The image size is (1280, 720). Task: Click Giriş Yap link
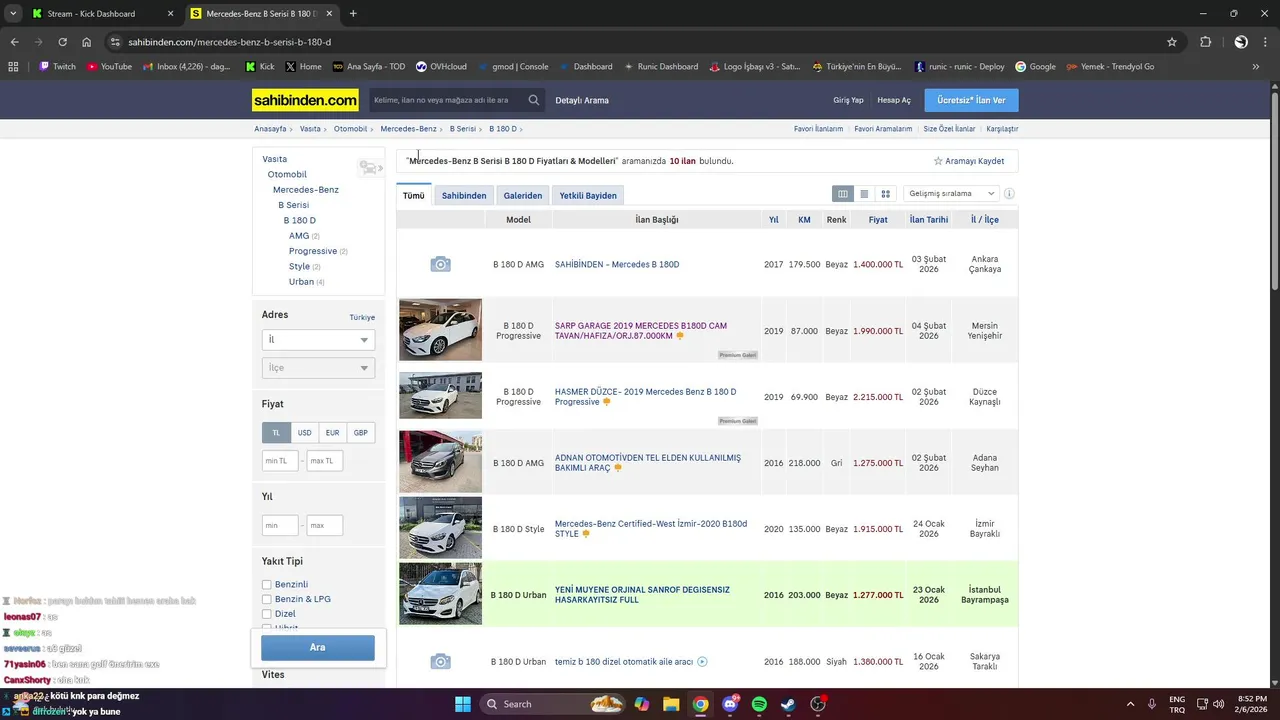point(848,100)
